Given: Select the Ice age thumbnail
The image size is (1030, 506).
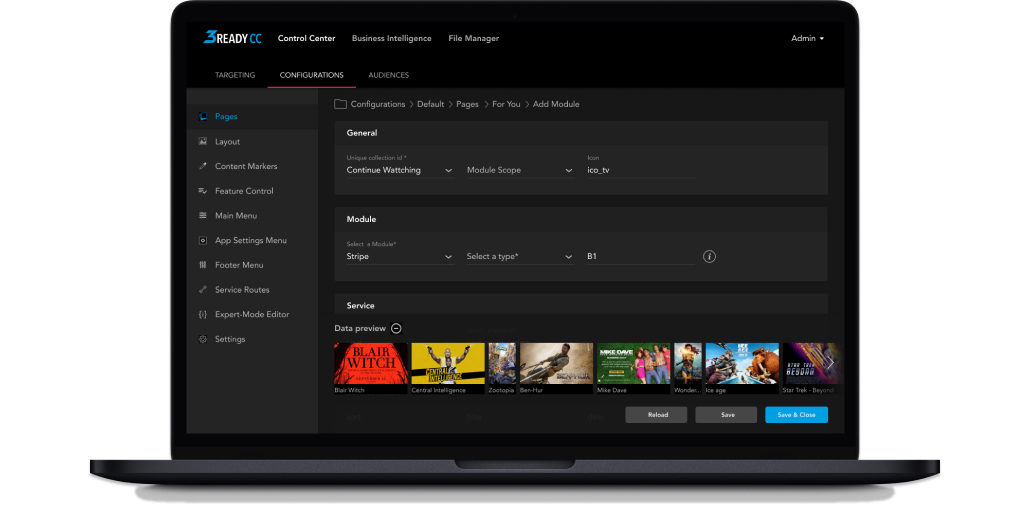Looking at the screenshot, I should click(742, 363).
